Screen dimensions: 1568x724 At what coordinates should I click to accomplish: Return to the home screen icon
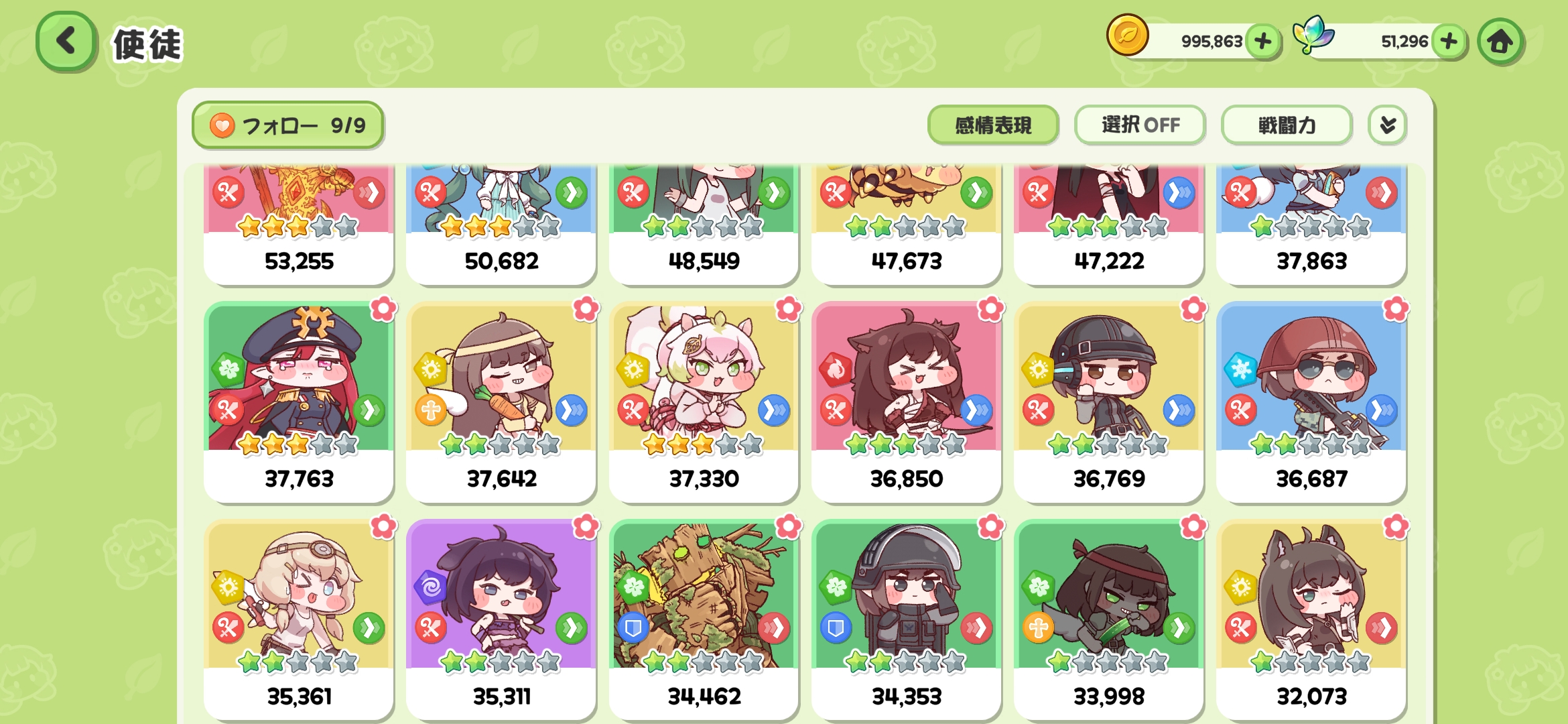point(1500,42)
